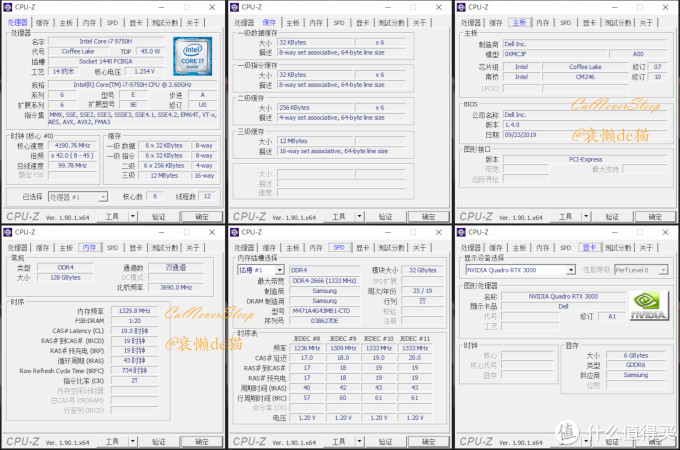Expand the 工具 arrow in the mainboard window
Image resolution: width=680 pixels, height=450 pixels.
click(586, 216)
